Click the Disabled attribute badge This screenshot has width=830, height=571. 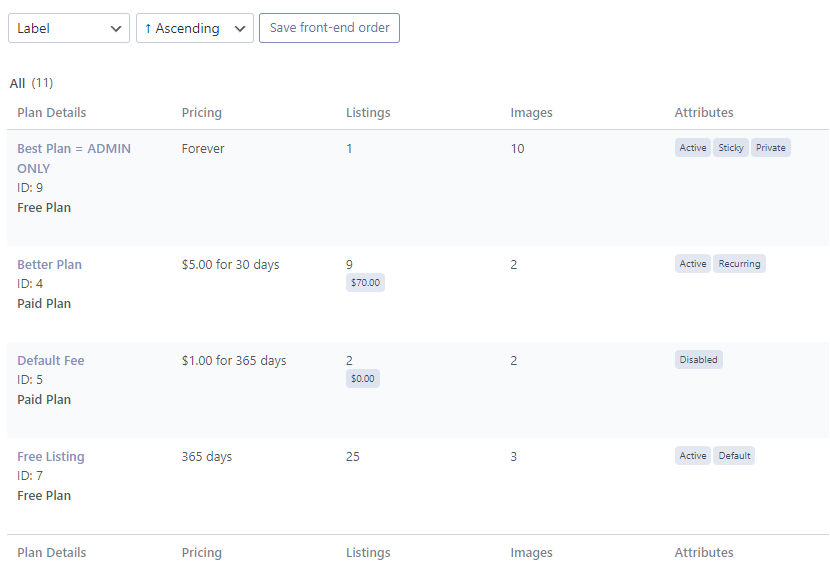pyautogui.click(x=698, y=360)
